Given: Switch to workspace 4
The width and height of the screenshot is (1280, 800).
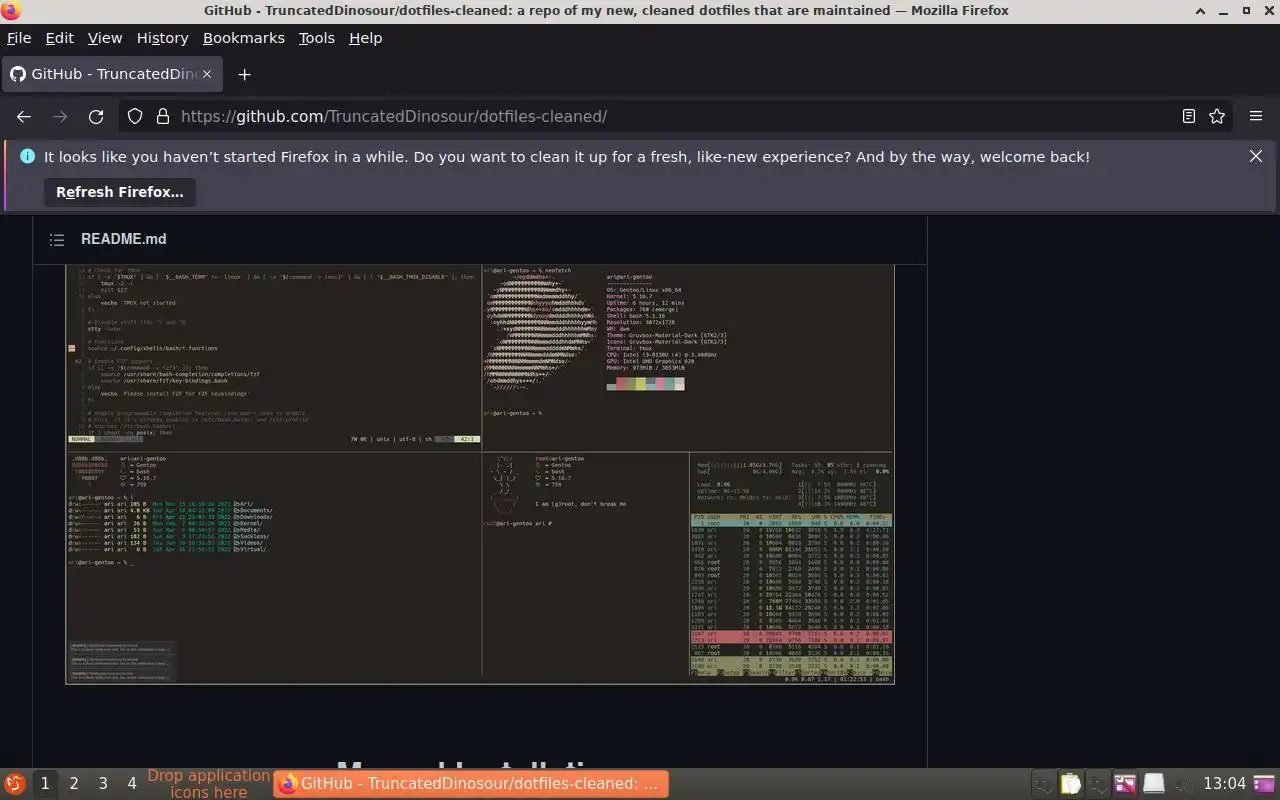Looking at the screenshot, I should [x=131, y=784].
